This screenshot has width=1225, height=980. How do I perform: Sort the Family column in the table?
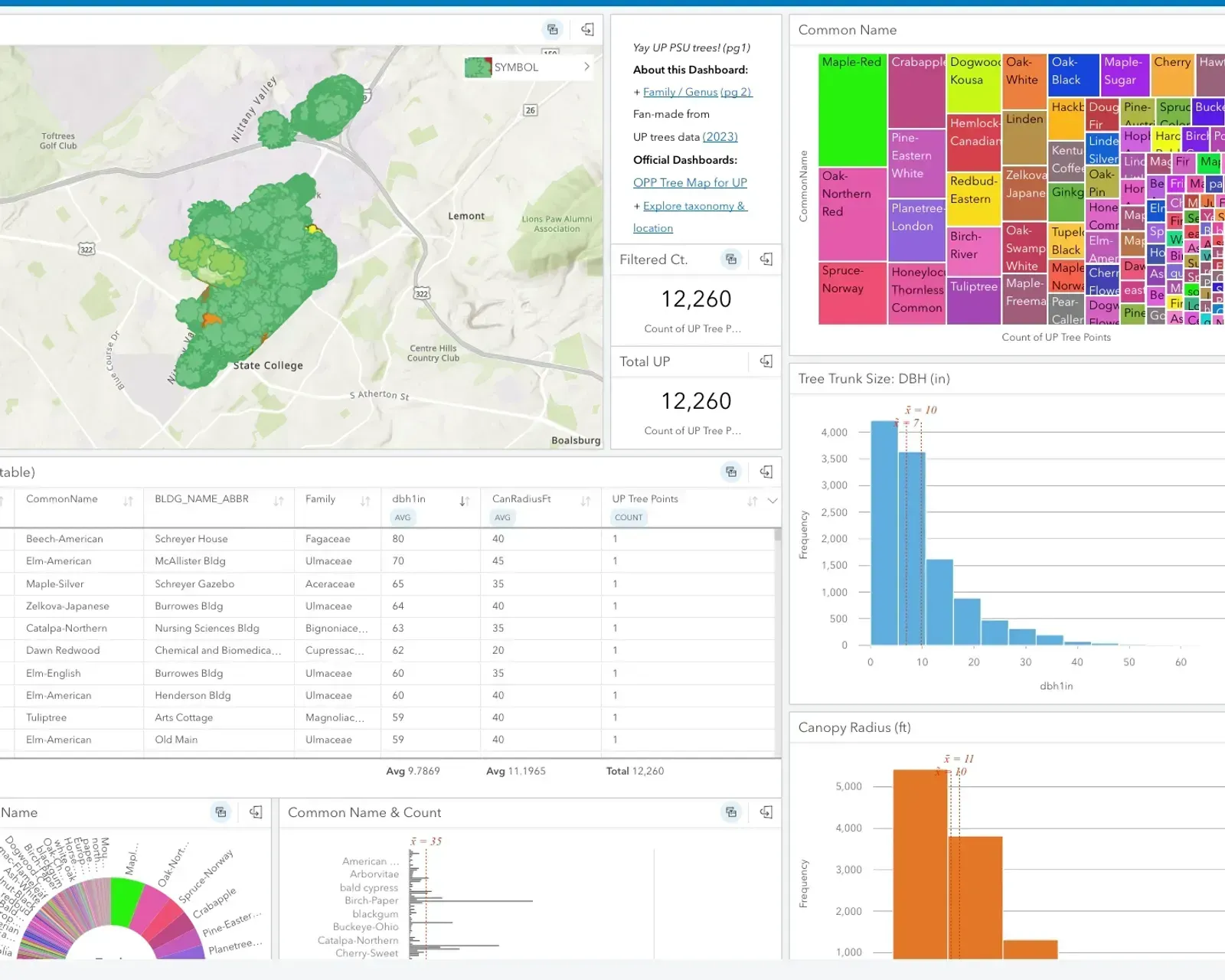(365, 501)
